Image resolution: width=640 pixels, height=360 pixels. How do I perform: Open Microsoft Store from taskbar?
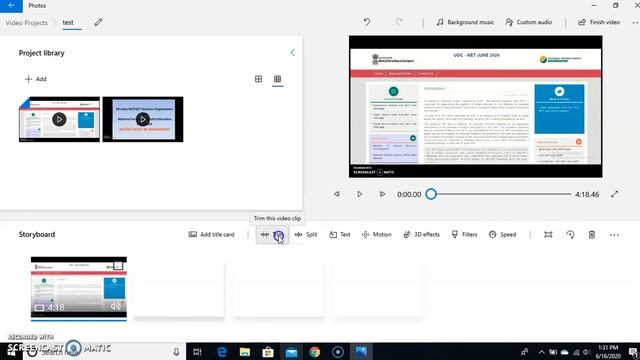click(268, 352)
